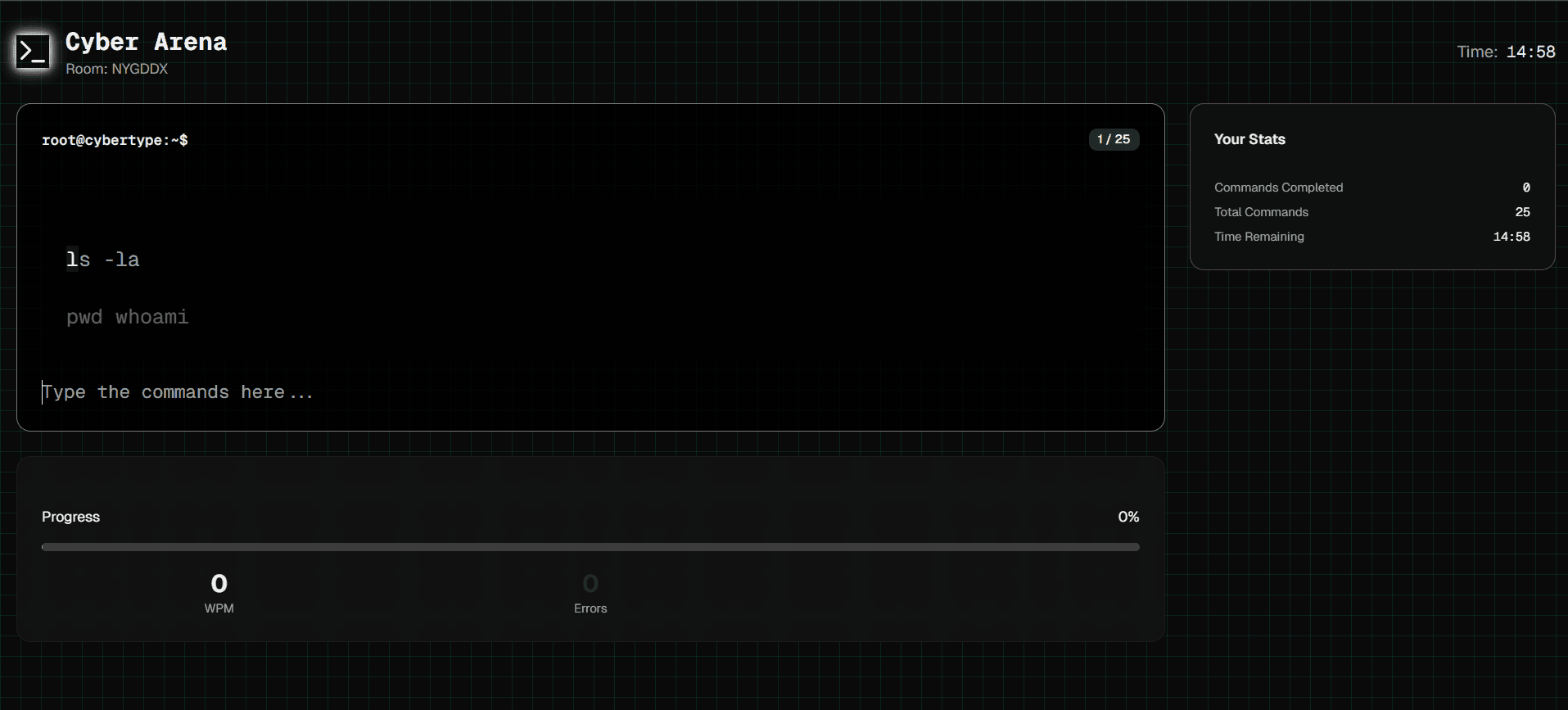
Task: Click the current command 'ls -la'
Action: pyautogui.click(x=103, y=260)
